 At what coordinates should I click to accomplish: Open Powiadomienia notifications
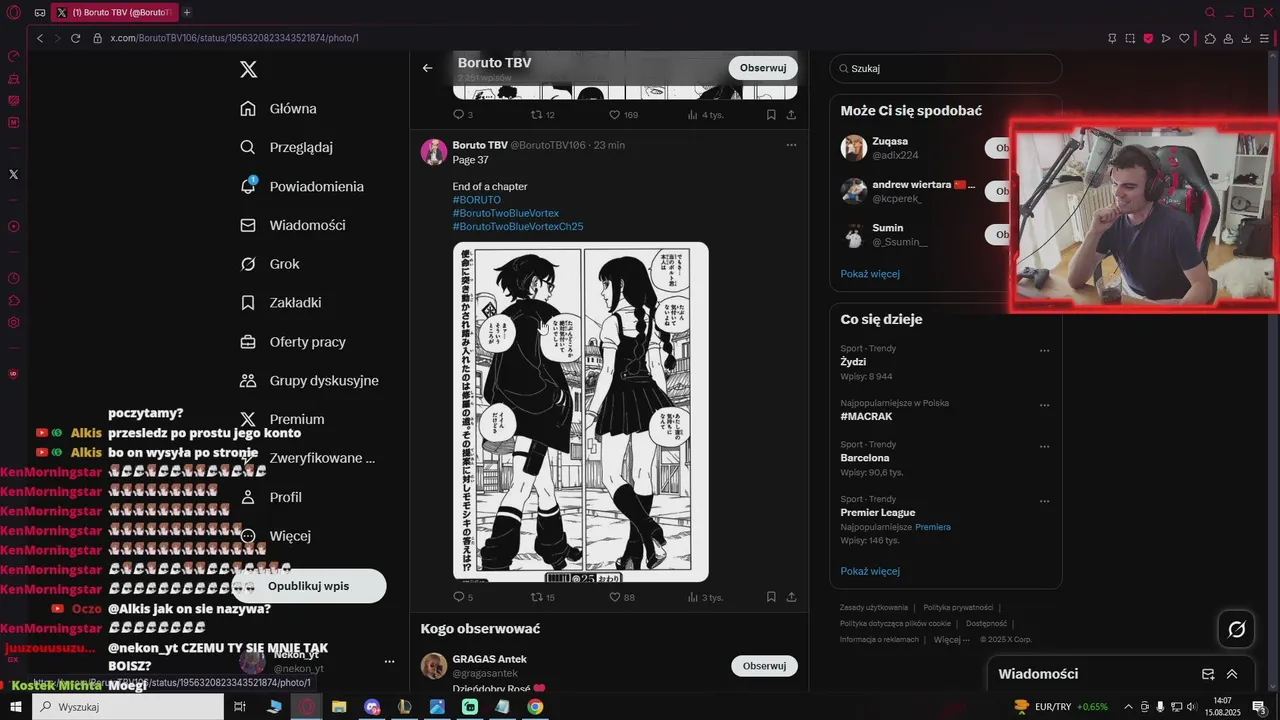(x=302, y=186)
